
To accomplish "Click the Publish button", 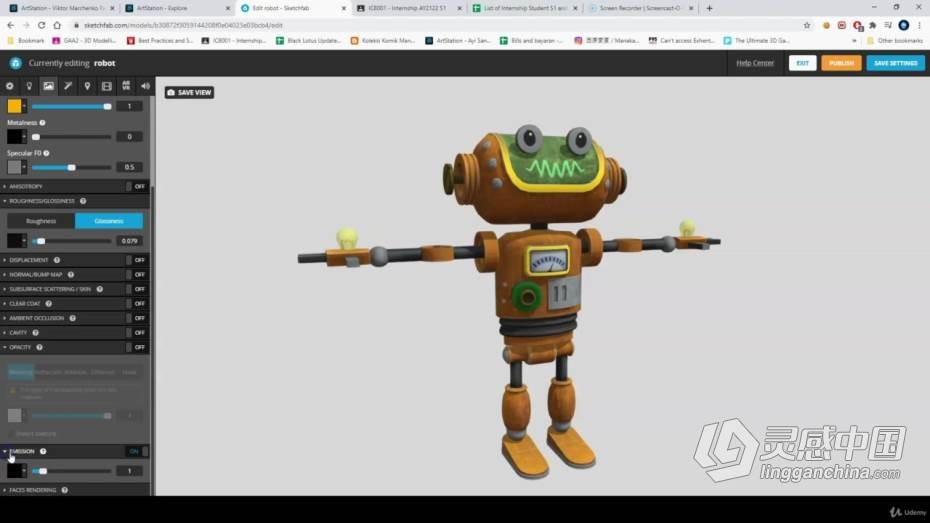I will (841, 63).
